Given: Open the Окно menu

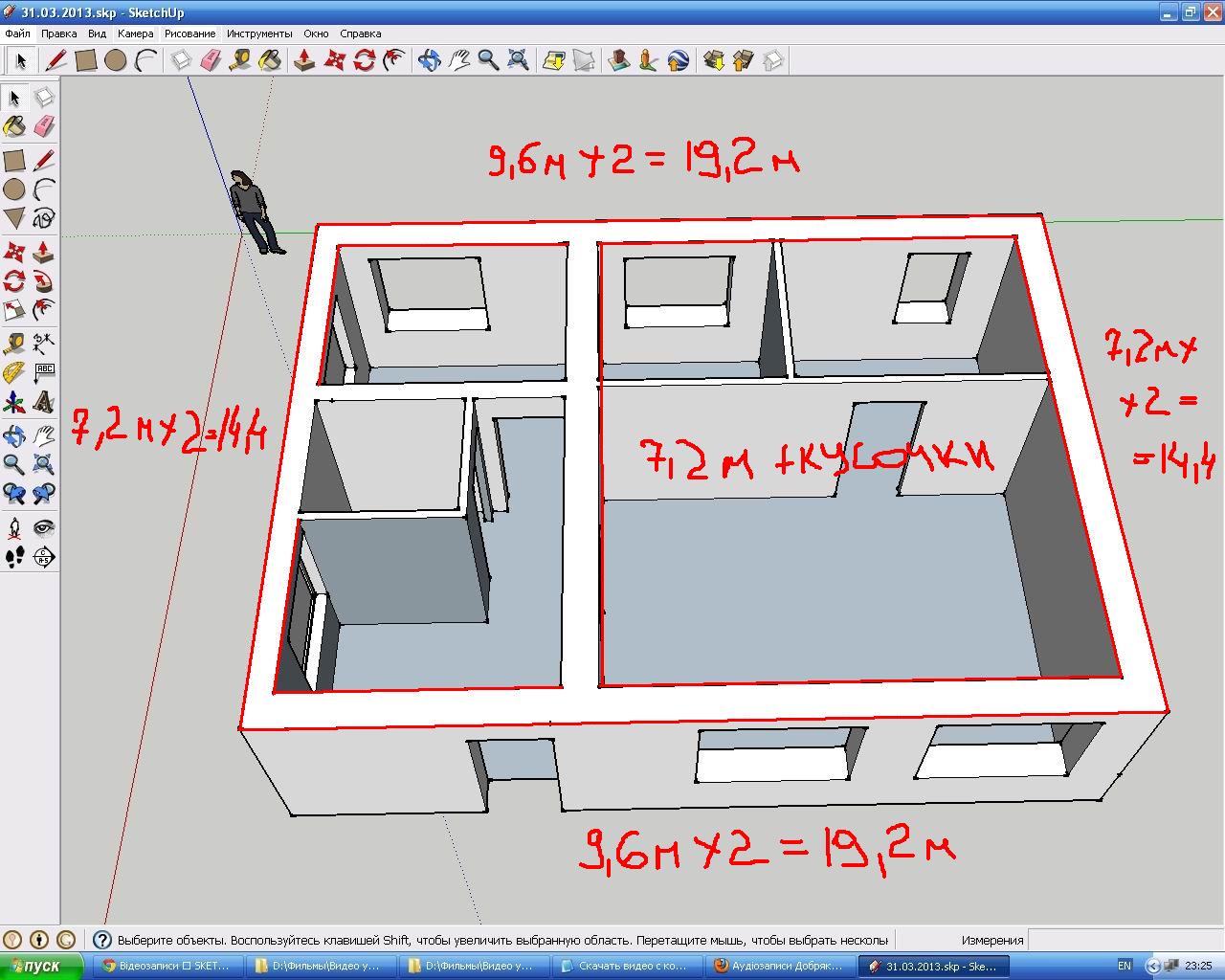Looking at the screenshot, I should point(316,33).
